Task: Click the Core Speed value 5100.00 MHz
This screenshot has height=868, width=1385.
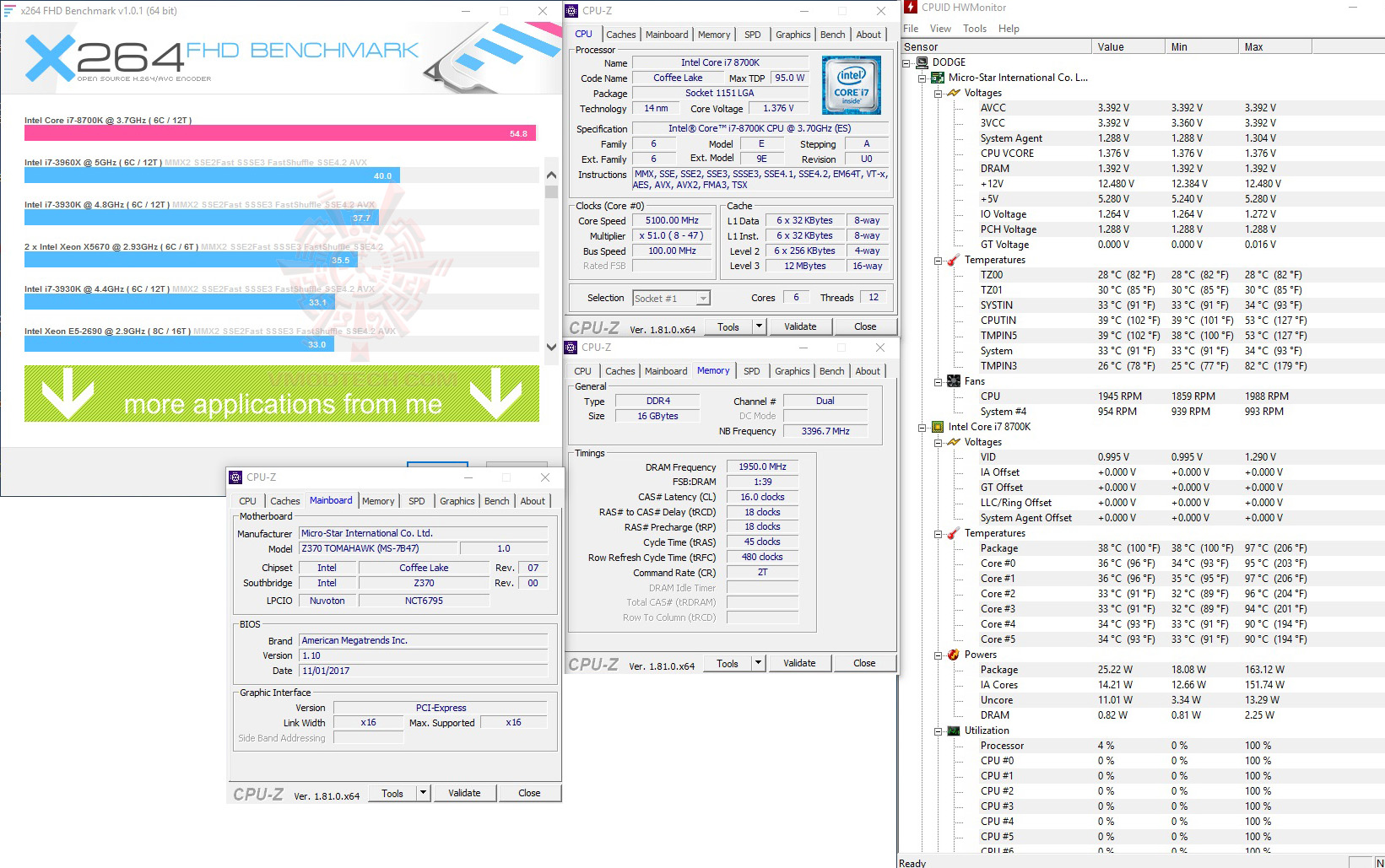Action: (x=672, y=221)
